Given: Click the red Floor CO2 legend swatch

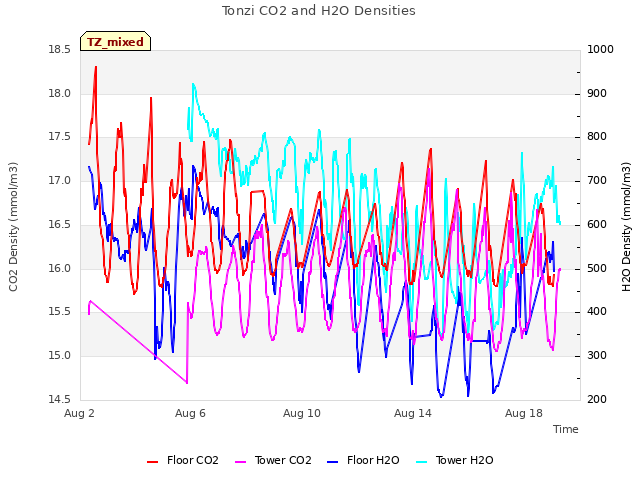Looking at the screenshot, I should pos(152,462).
